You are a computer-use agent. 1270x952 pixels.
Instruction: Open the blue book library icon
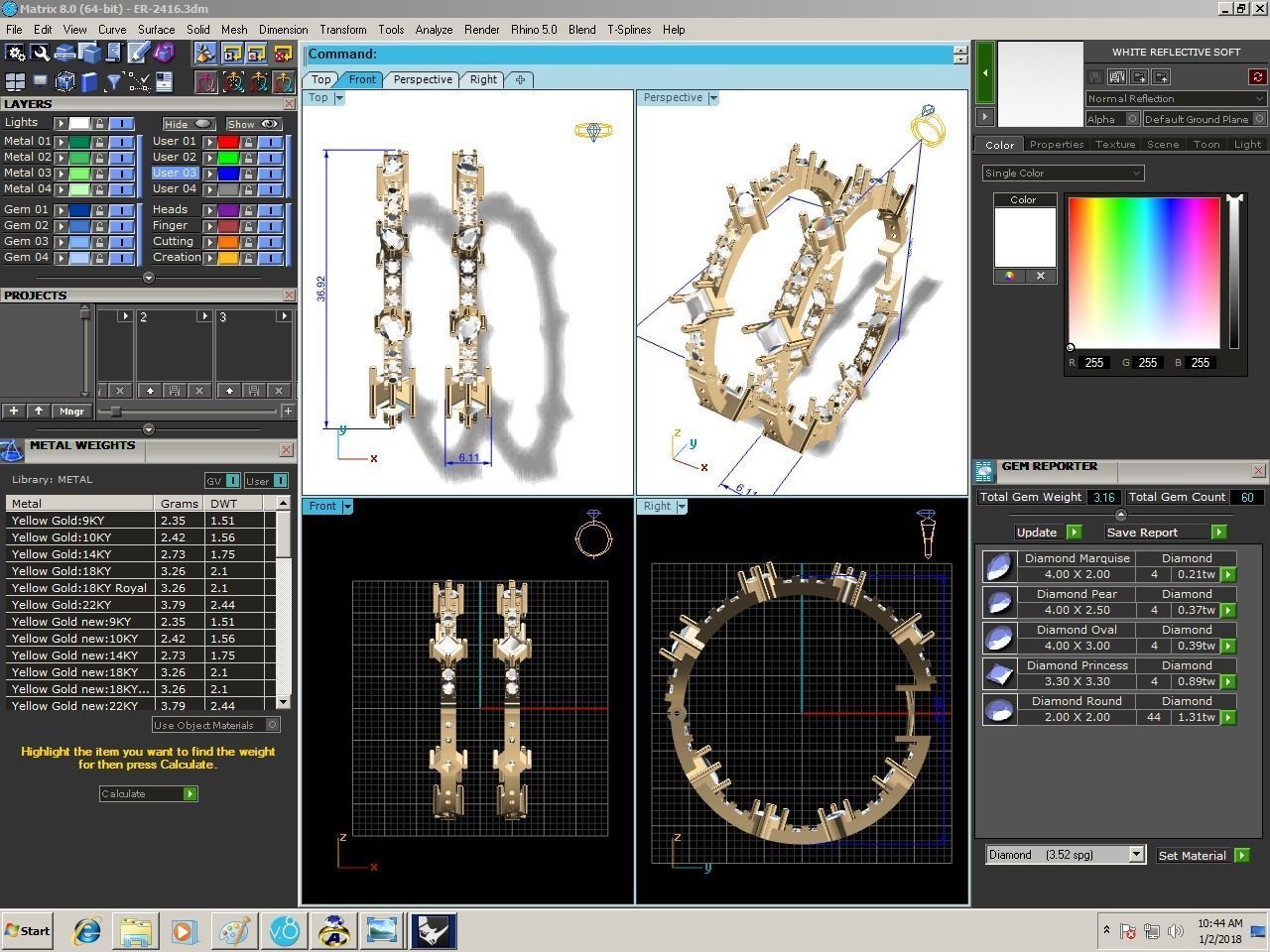coord(89,81)
